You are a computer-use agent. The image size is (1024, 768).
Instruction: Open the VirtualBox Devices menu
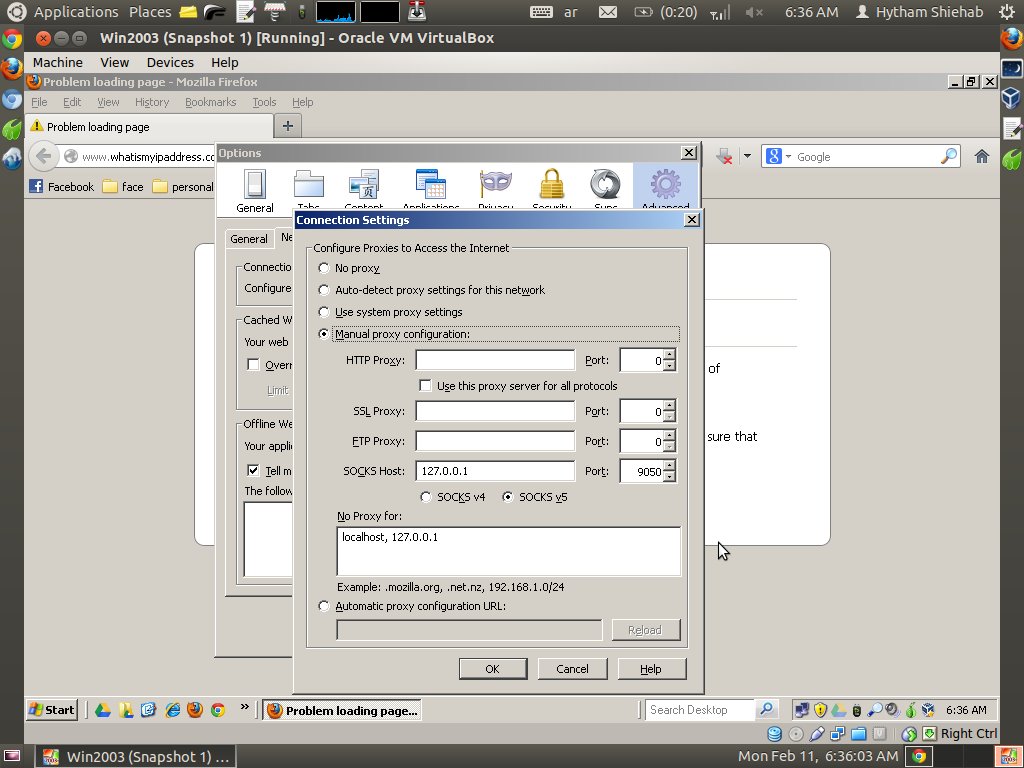tap(170, 63)
